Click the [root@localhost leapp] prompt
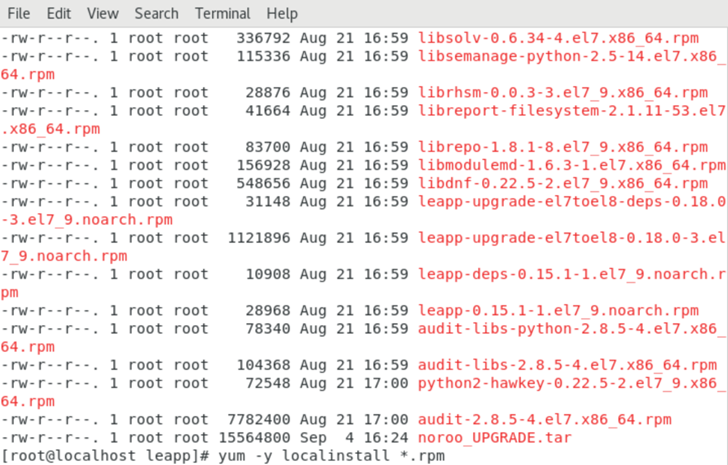 (x=104, y=456)
